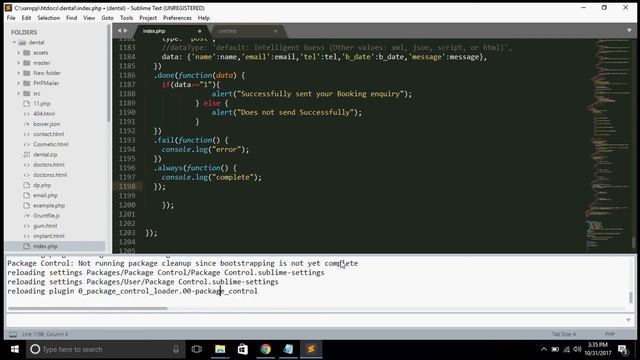Image resolution: width=640 pixels, height=360 pixels.
Task: Open the Find menu
Action: point(71,18)
